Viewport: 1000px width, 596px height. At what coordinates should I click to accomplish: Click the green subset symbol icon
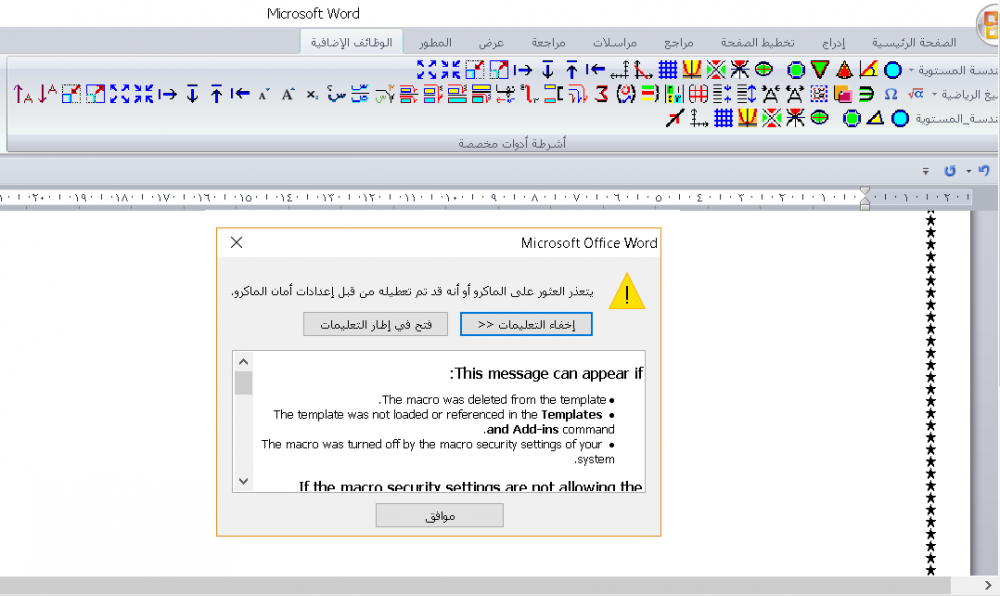tap(866, 94)
